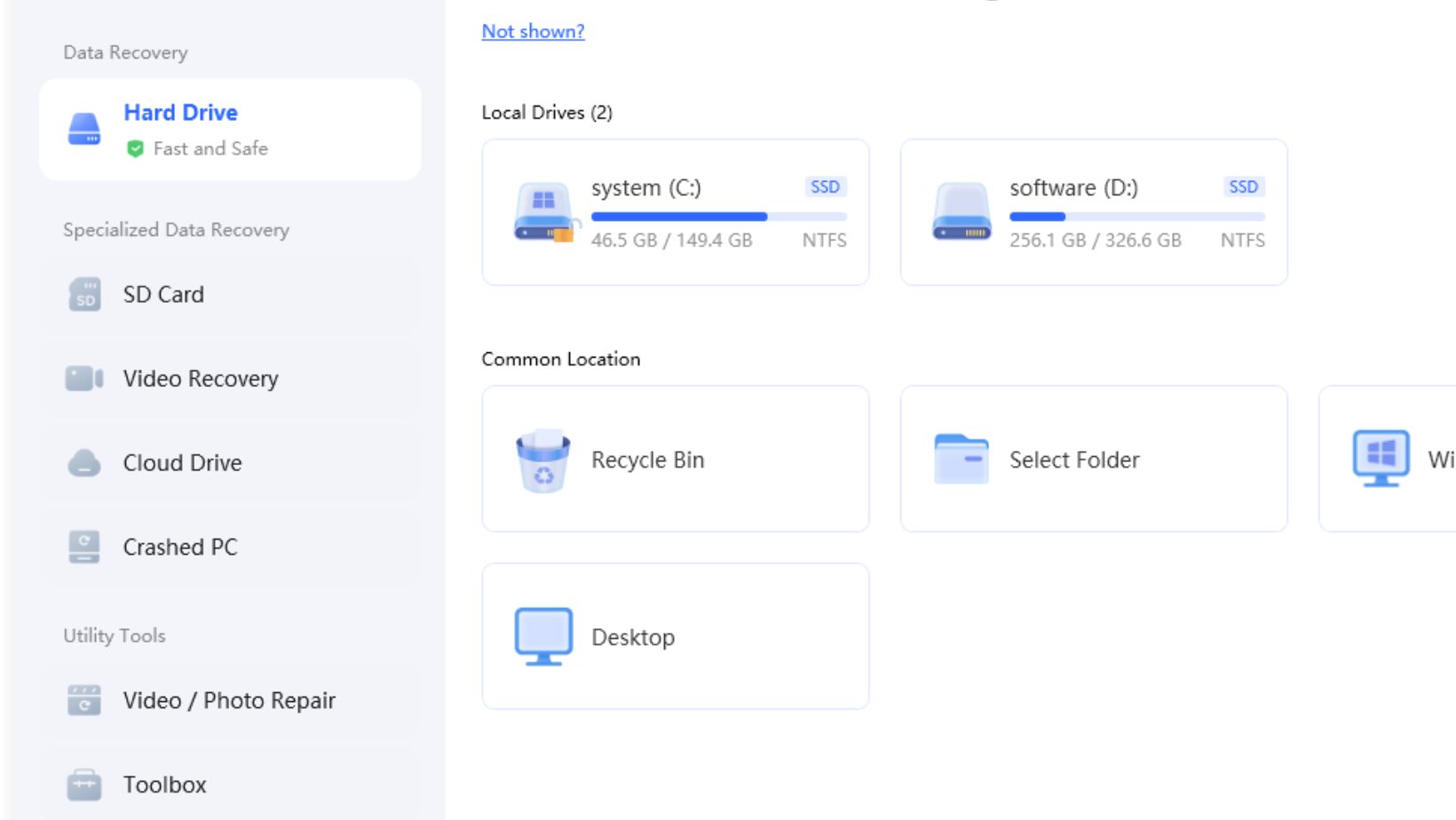Image resolution: width=1456 pixels, height=820 pixels.
Task: Click the Hard Drive icon in sidebar
Action: pyautogui.click(x=84, y=130)
